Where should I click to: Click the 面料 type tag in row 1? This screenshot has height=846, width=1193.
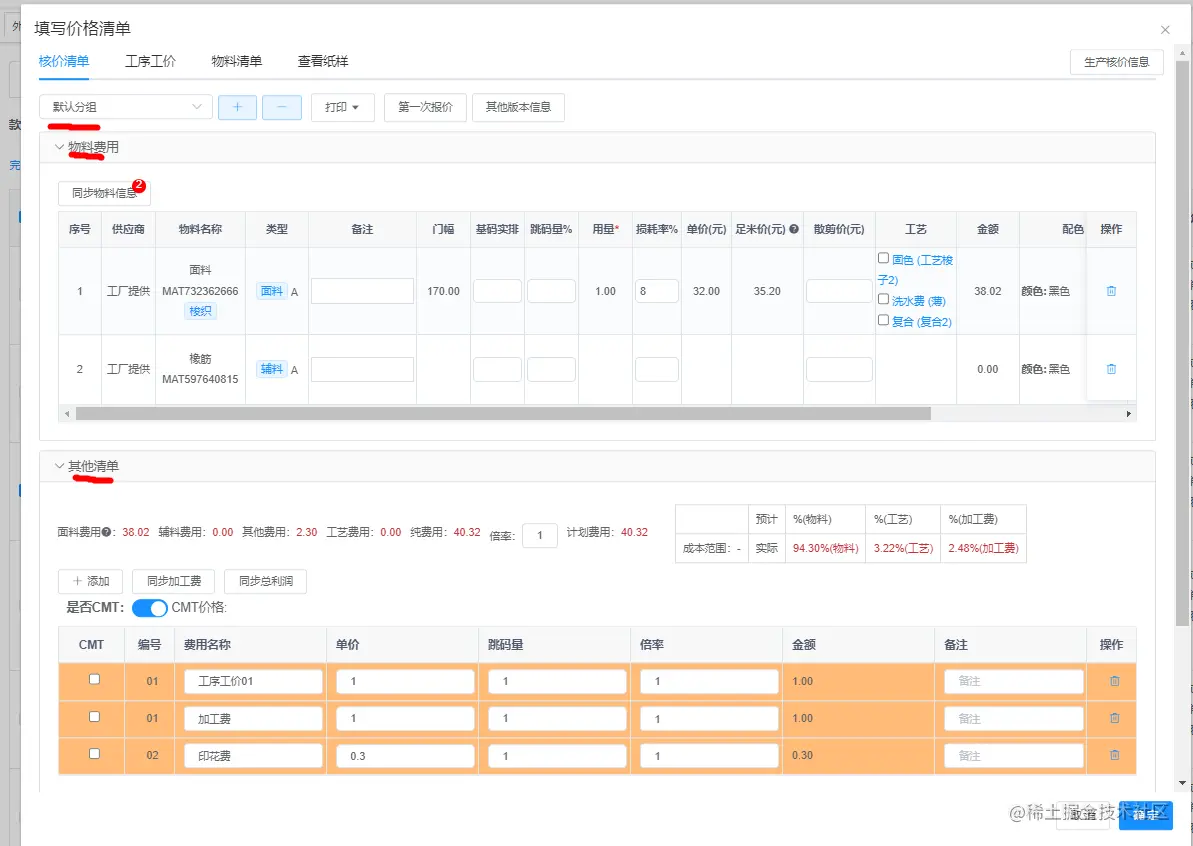click(272, 291)
